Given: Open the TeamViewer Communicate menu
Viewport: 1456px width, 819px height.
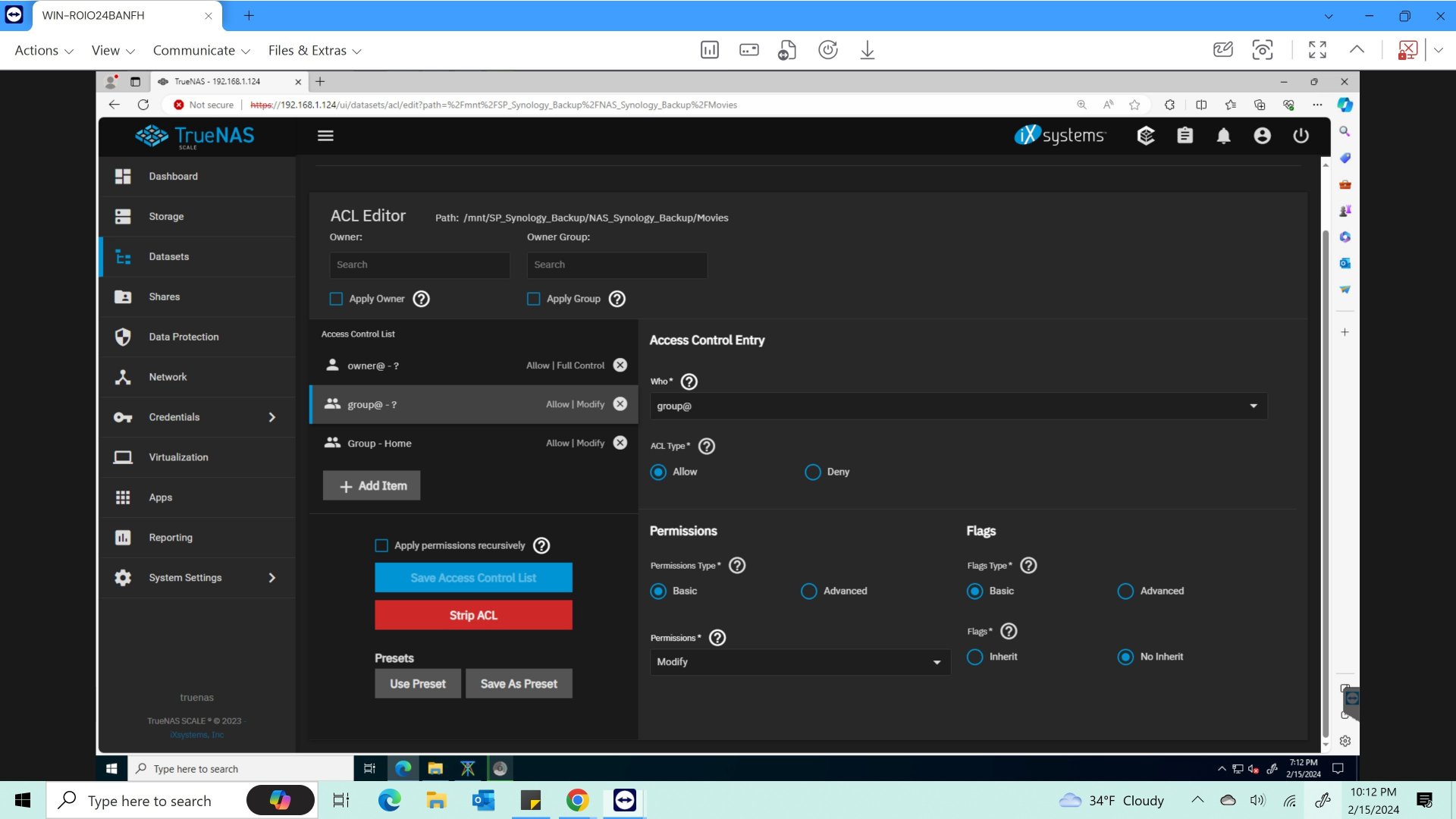Looking at the screenshot, I should point(201,50).
